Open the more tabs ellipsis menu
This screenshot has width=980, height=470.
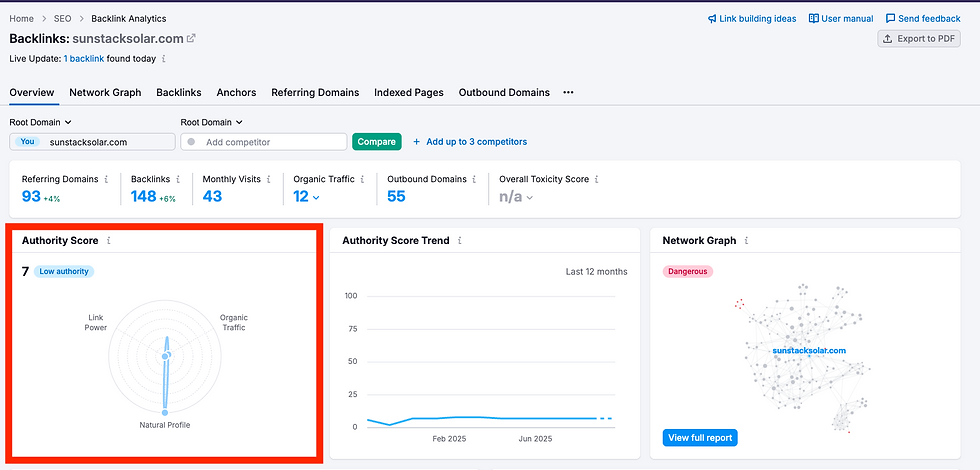click(x=568, y=92)
